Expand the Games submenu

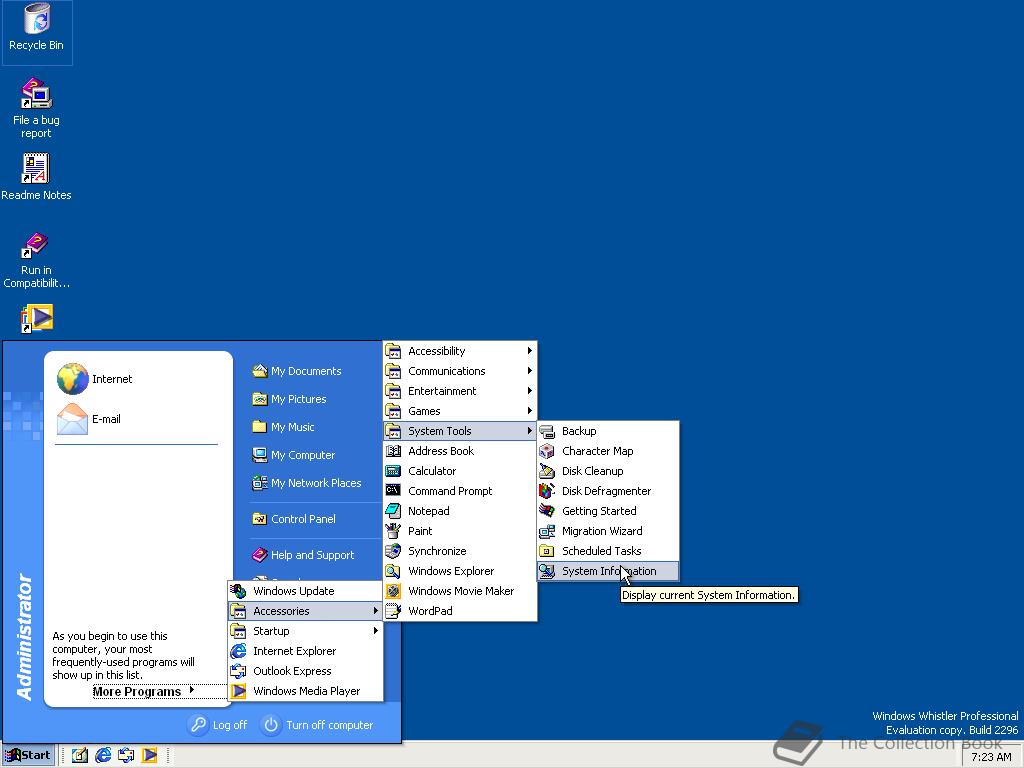pyautogui.click(x=460, y=411)
